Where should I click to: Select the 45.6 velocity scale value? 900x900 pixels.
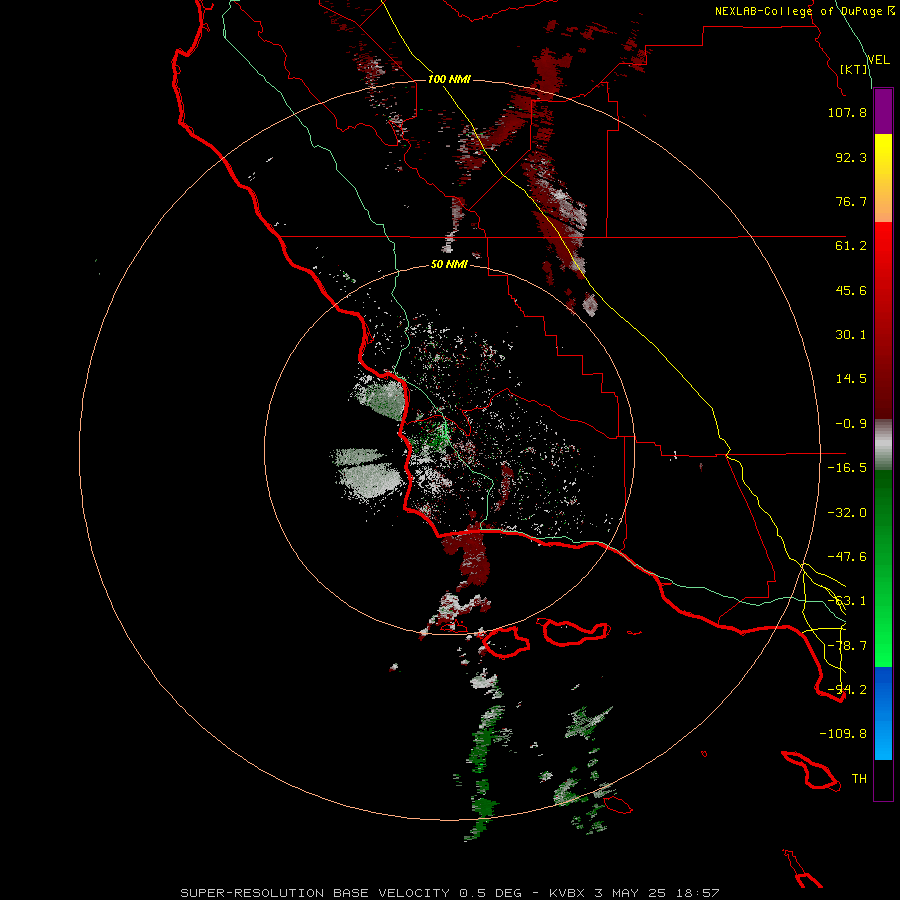coord(851,290)
